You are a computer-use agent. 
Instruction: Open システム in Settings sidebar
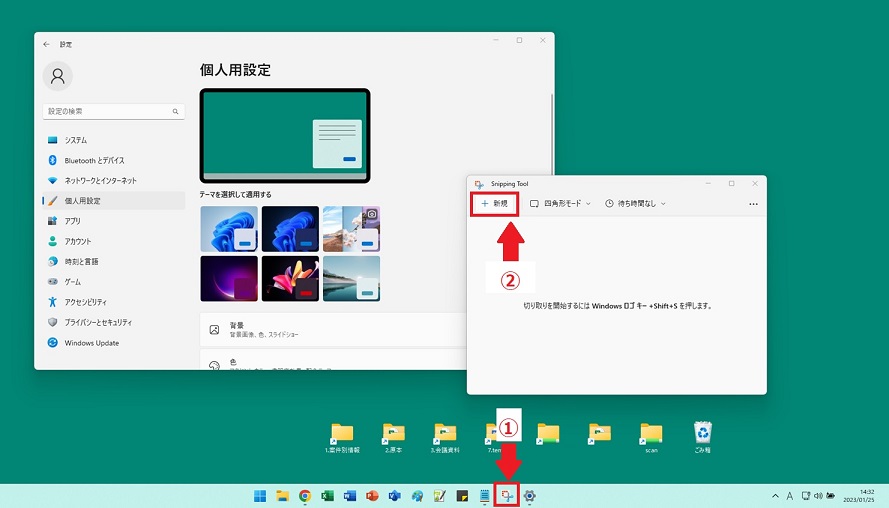[x=113, y=140]
